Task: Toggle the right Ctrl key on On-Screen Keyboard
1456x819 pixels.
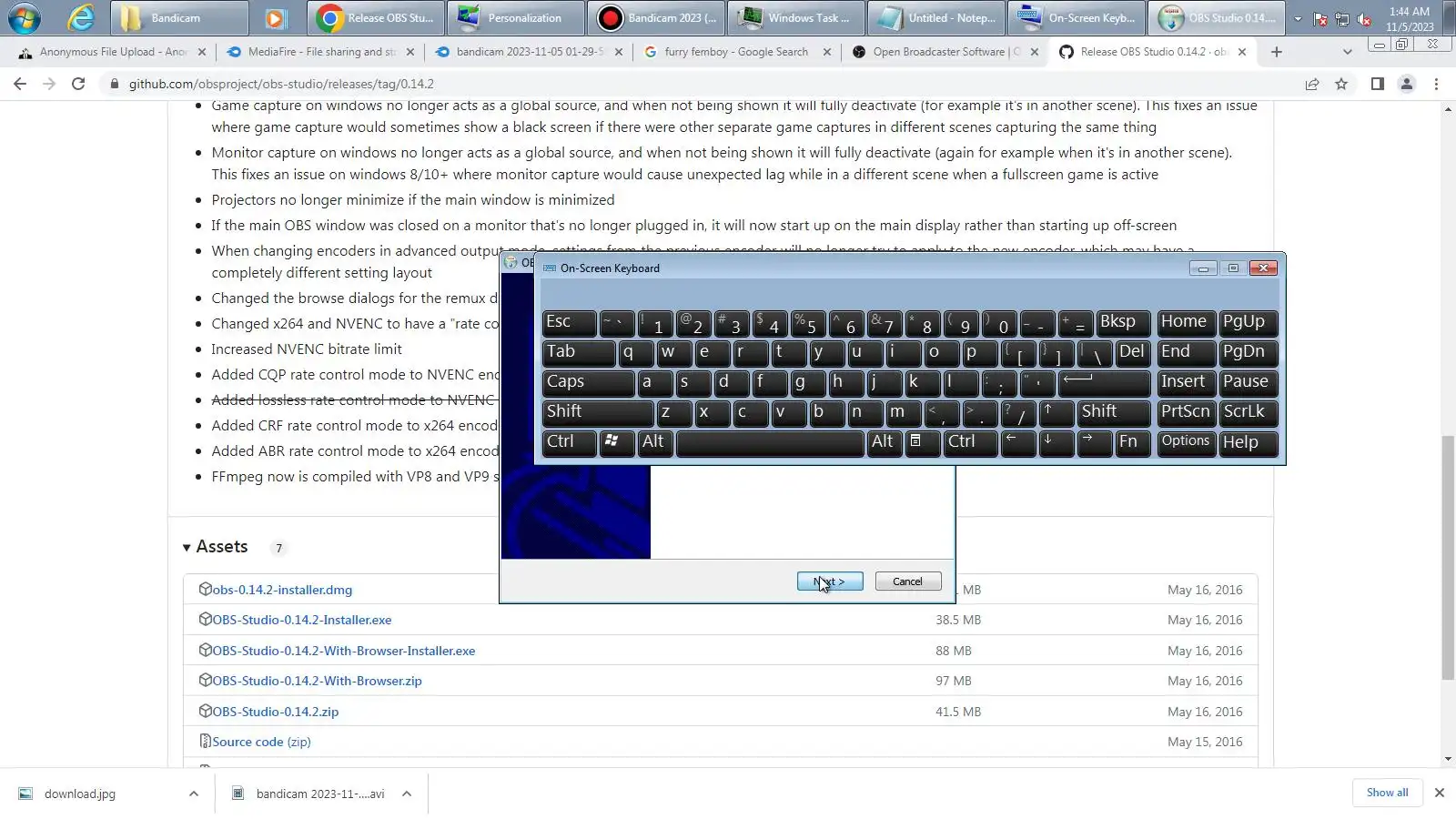Action: click(971, 442)
